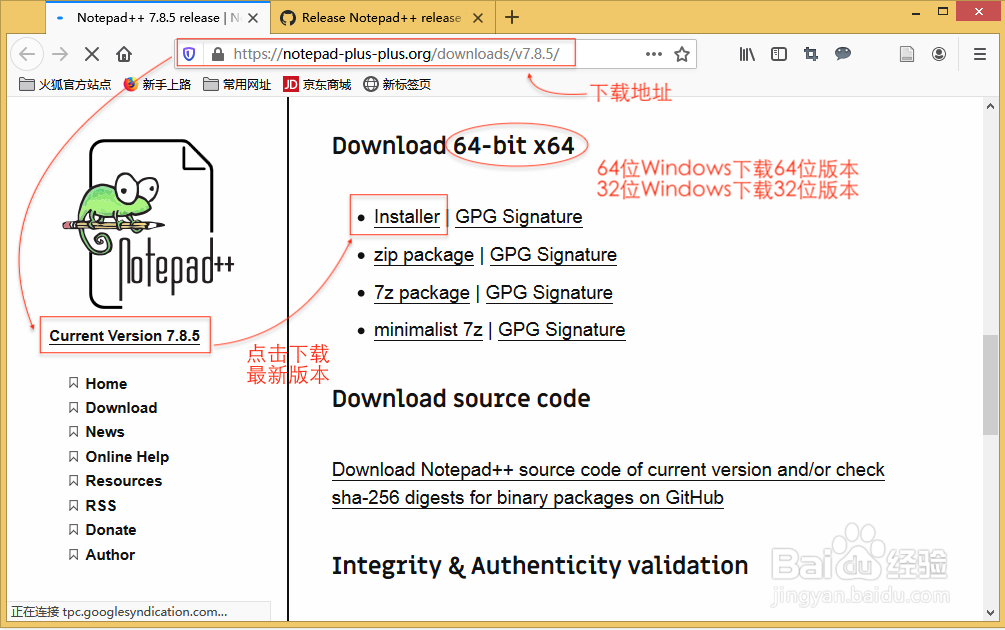Viewport: 1005px width, 630px height.
Task: Open a new tab with the plus button
Action: [511, 17]
